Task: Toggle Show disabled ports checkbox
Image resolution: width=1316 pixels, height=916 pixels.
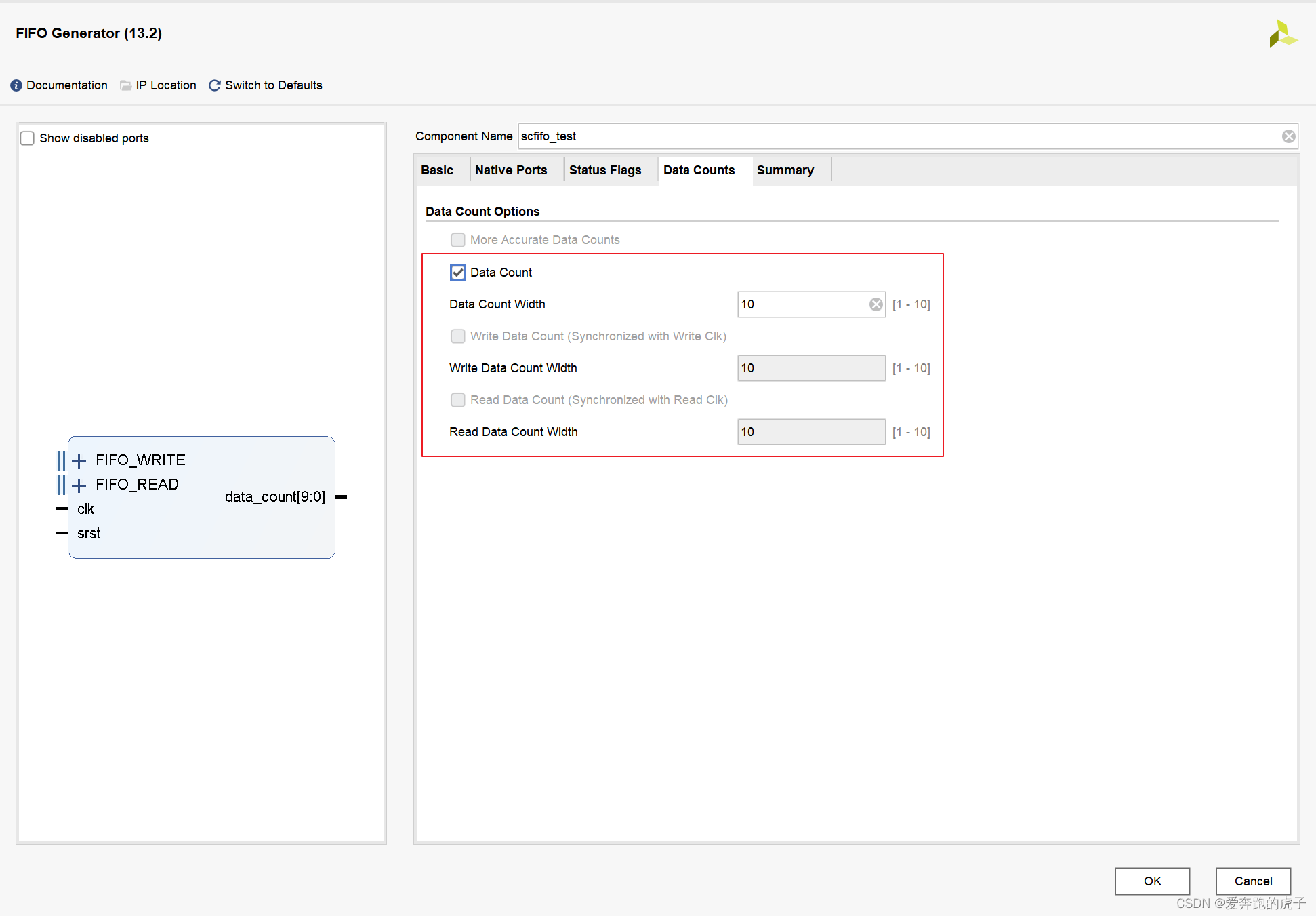Action: tap(28, 138)
